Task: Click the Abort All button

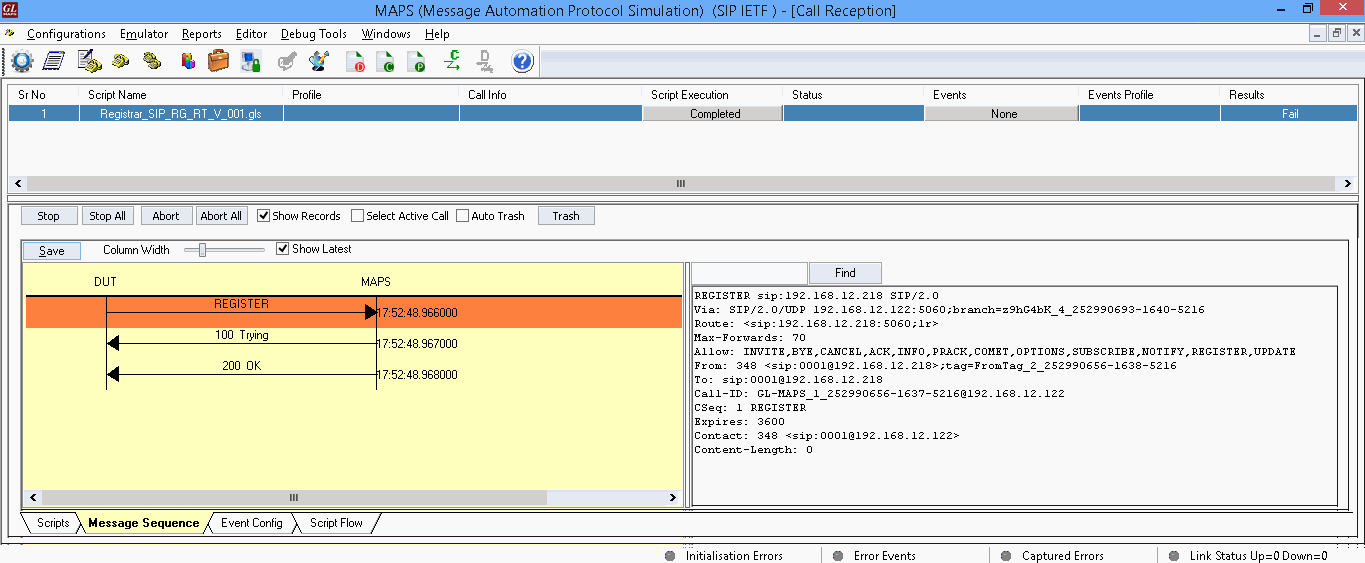Action: pos(221,216)
